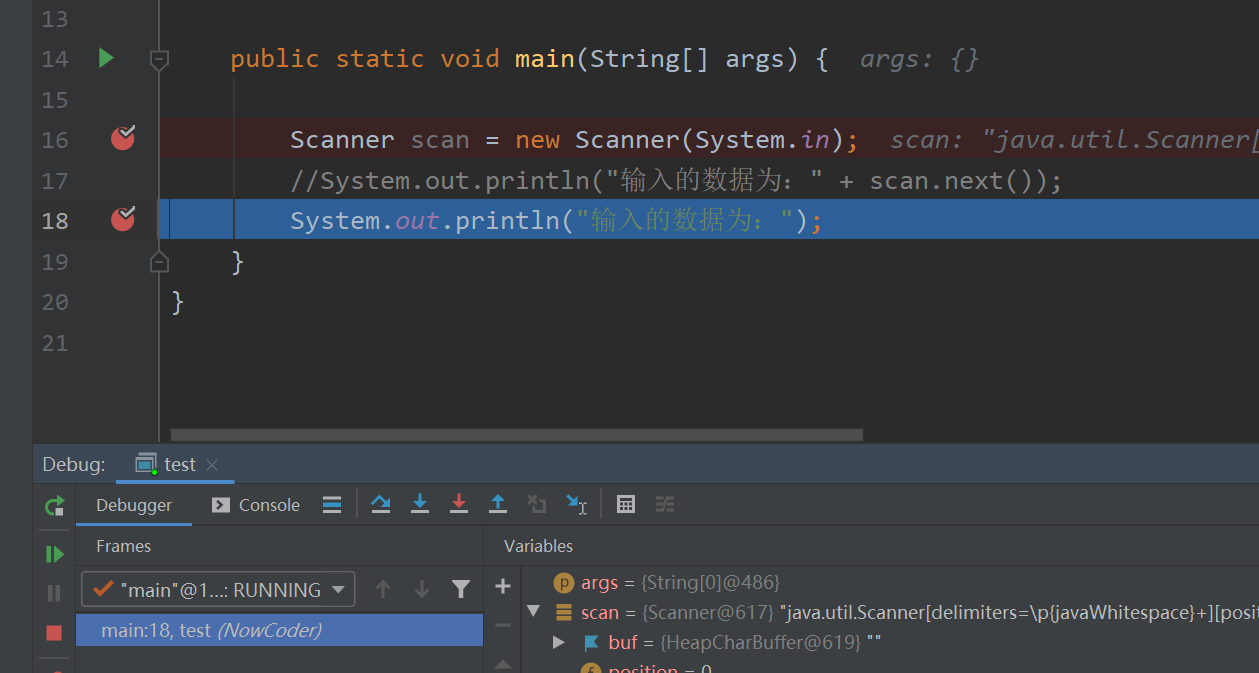Click the Trace Current Stream Chain icon
Screen dimensions: 1259x673
(665, 504)
